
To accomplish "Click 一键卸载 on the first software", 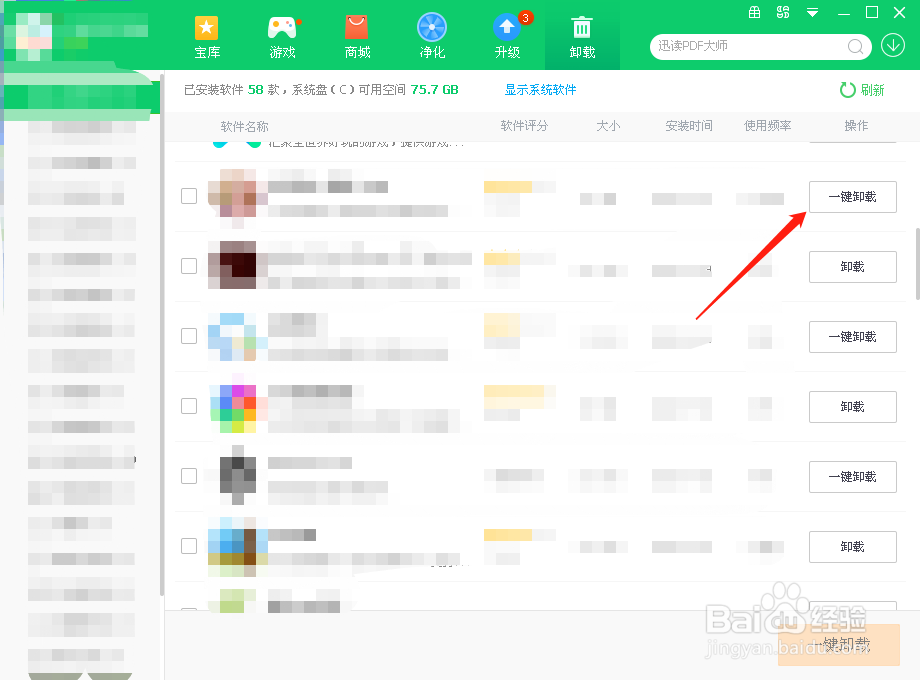I will pyautogui.click(x=852, y=196).
